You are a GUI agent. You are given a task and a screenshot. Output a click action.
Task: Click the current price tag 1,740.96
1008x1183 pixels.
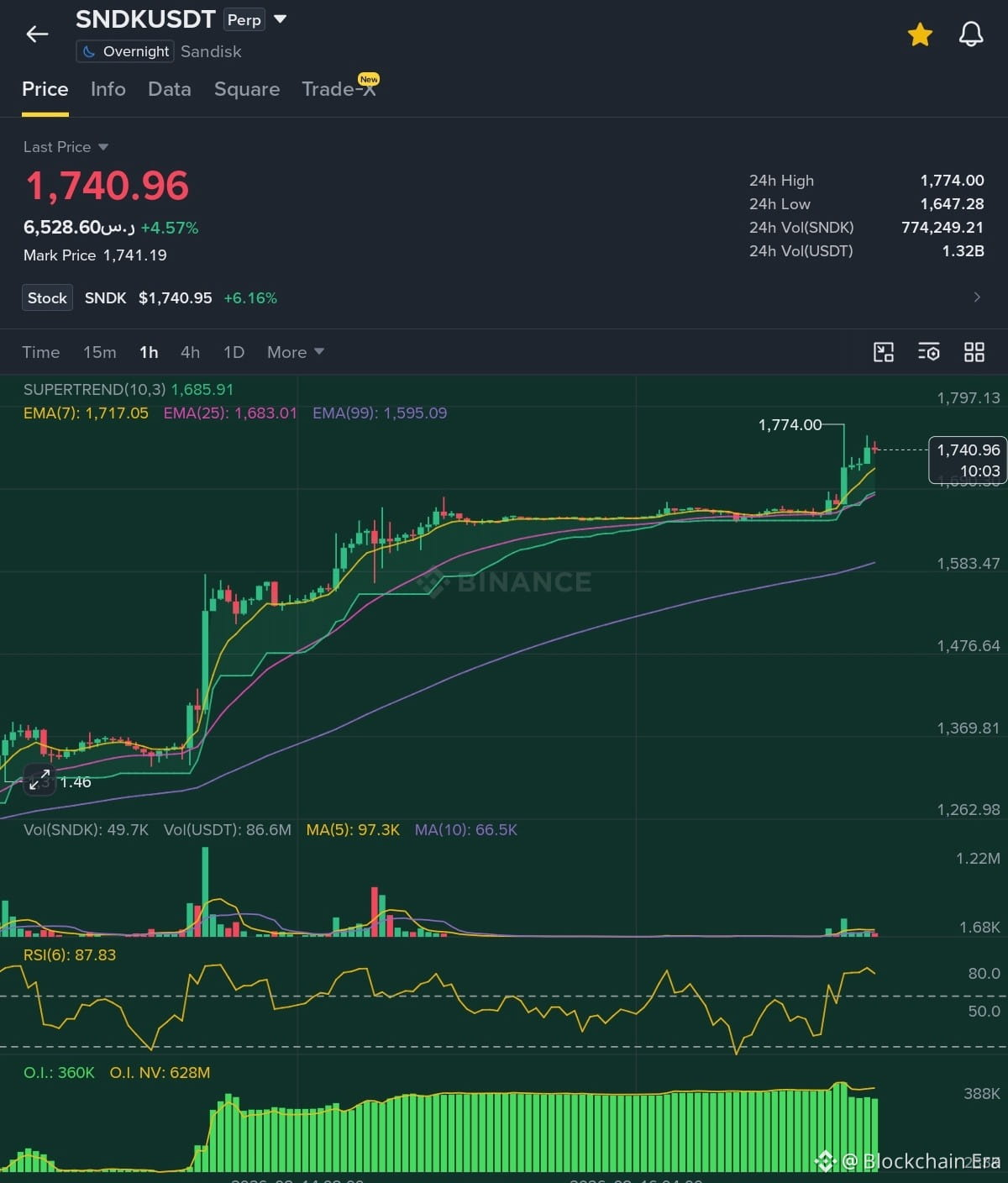pos(968,460)
